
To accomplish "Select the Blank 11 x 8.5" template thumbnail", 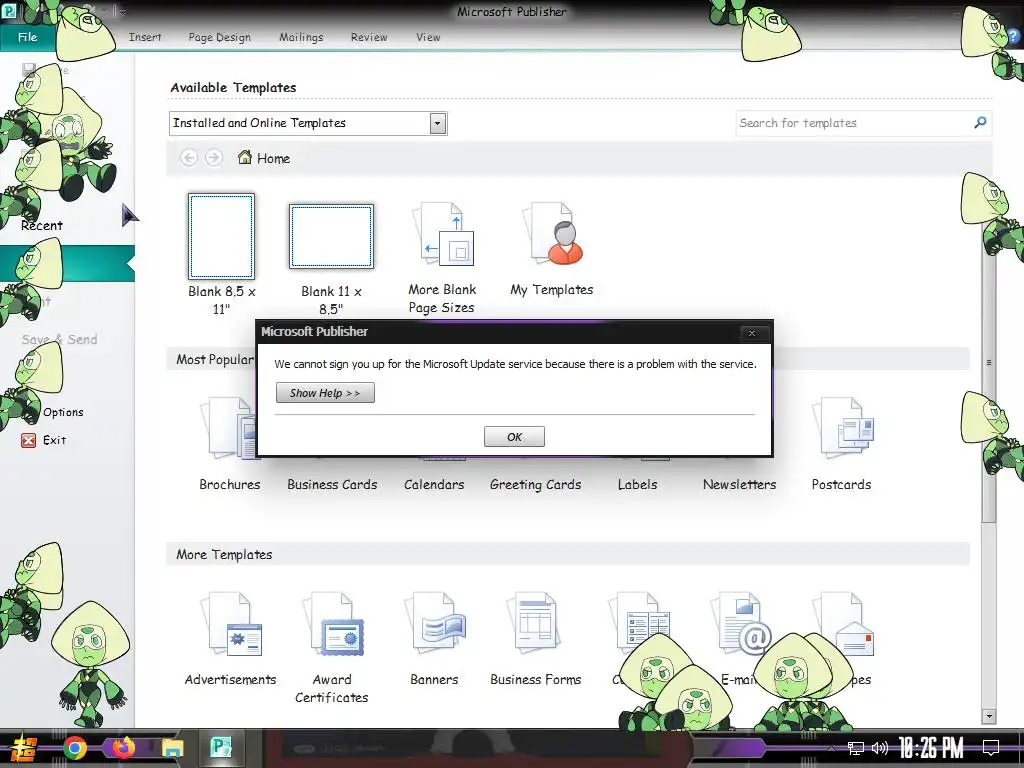I will tap(332, 236).
